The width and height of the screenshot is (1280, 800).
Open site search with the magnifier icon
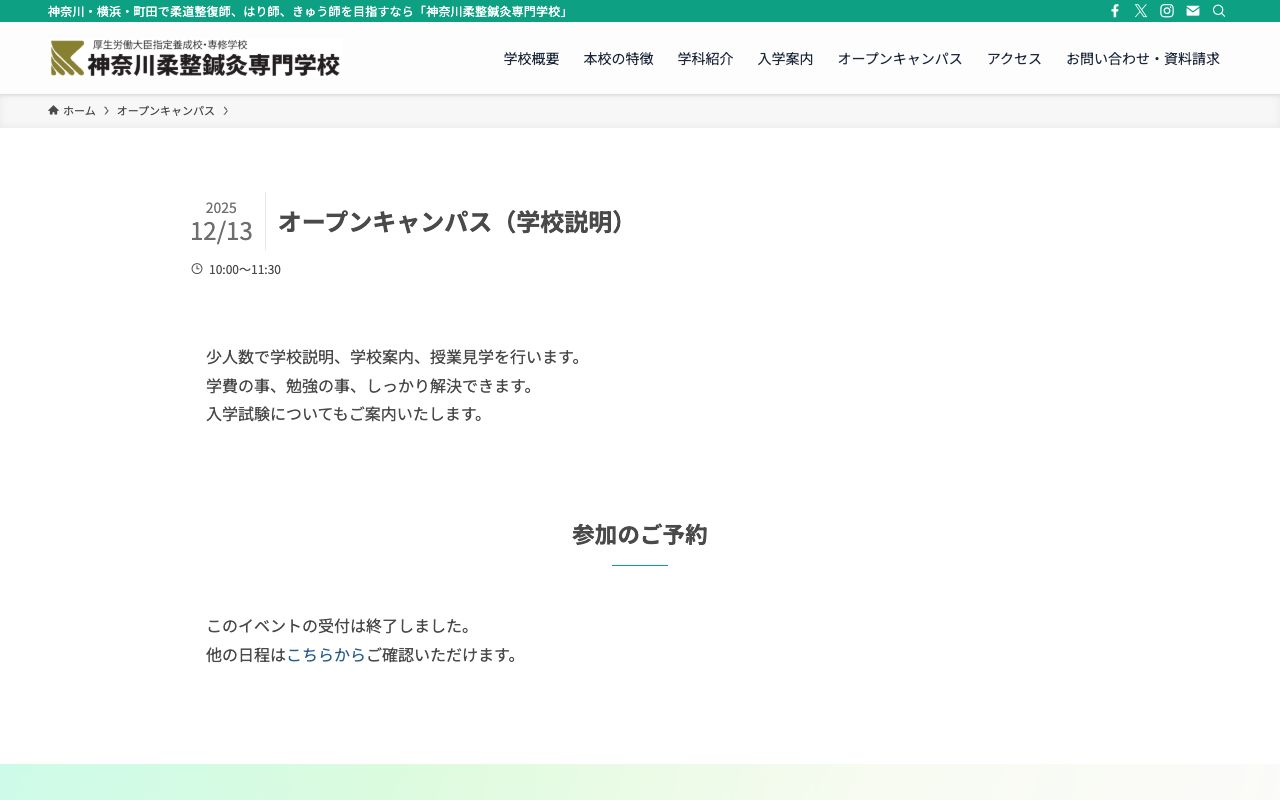[1219, 11]
